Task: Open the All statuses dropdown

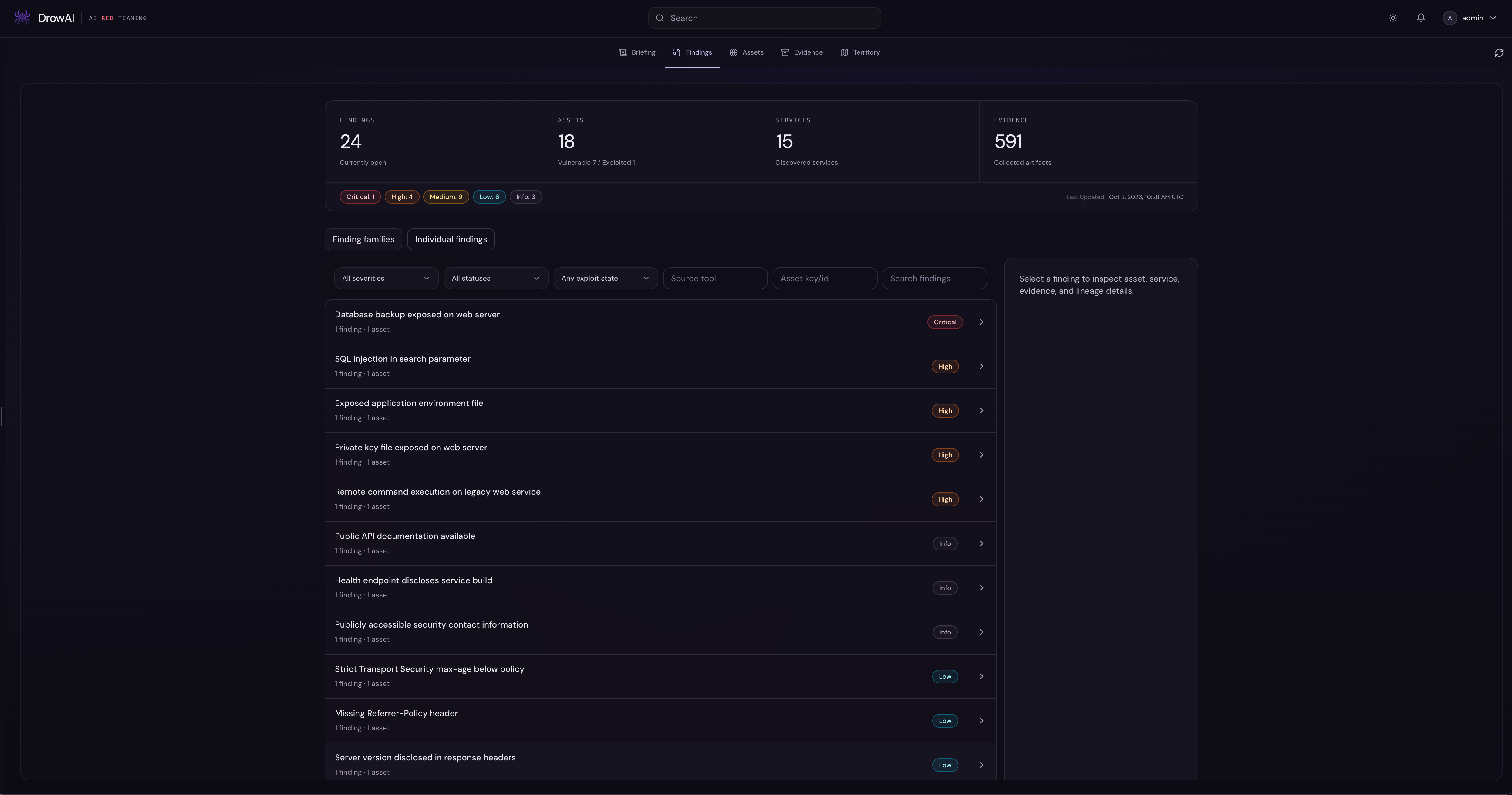Action: (x=495, y=278)
